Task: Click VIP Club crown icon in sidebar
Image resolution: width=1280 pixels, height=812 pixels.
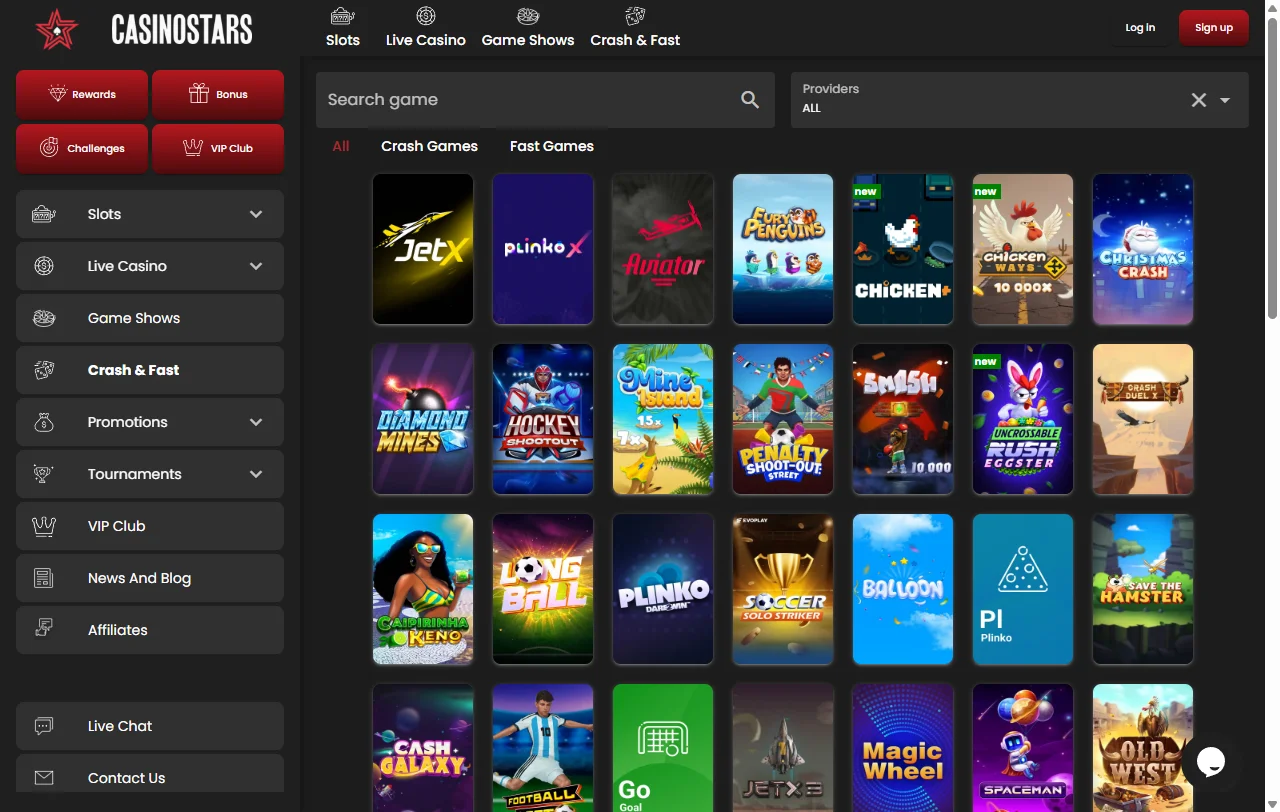Action: [43, 526]
